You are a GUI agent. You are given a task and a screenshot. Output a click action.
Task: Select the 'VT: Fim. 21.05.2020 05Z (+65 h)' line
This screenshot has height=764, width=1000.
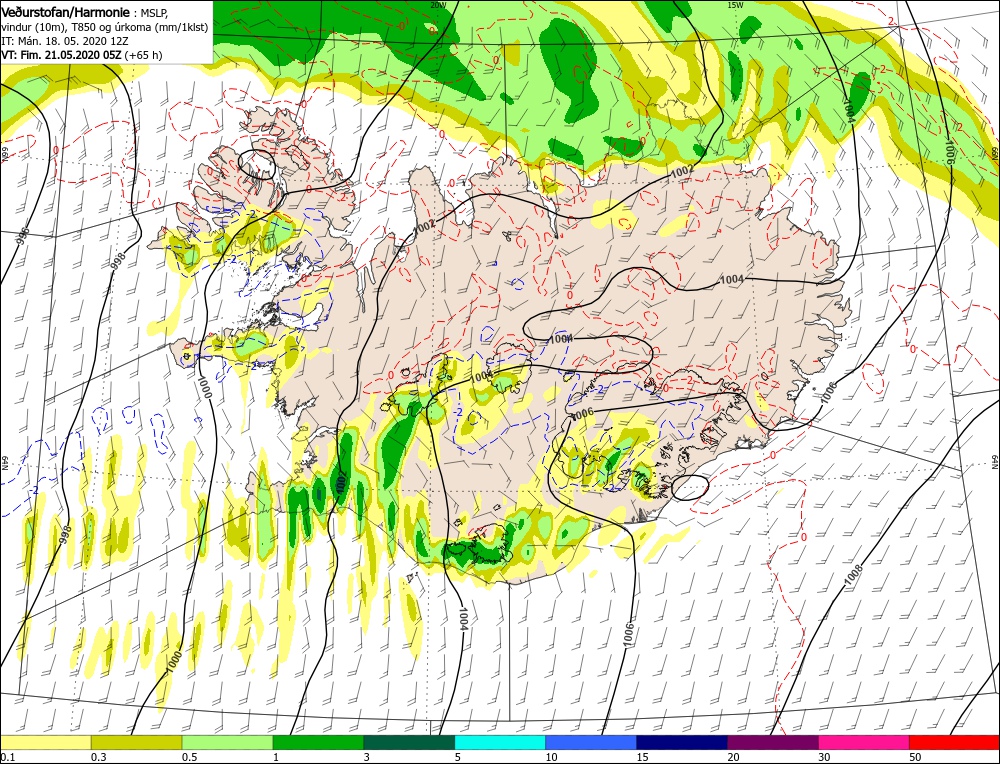(x=82, y=55)
